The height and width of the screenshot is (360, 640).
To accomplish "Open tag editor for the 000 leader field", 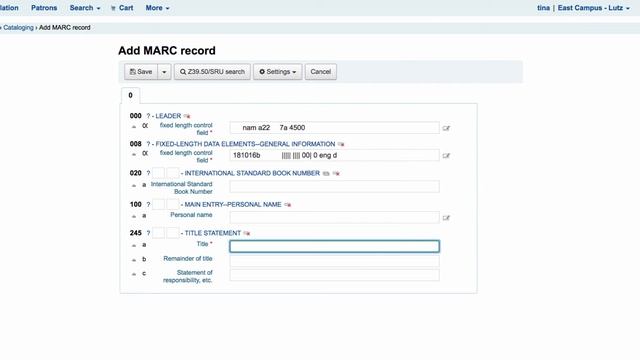I will [446, 128].
